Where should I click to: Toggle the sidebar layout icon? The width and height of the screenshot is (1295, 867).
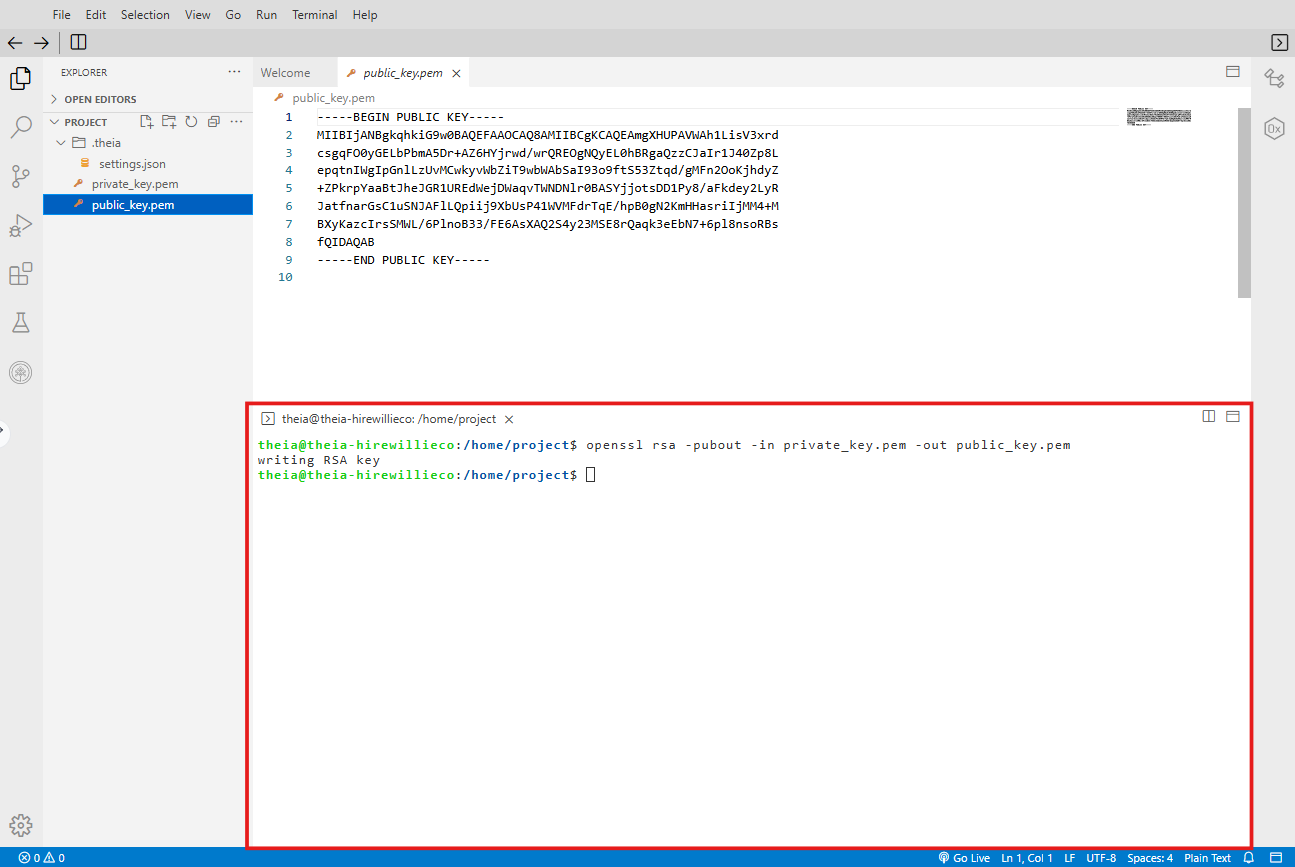(x=78, y=42)
